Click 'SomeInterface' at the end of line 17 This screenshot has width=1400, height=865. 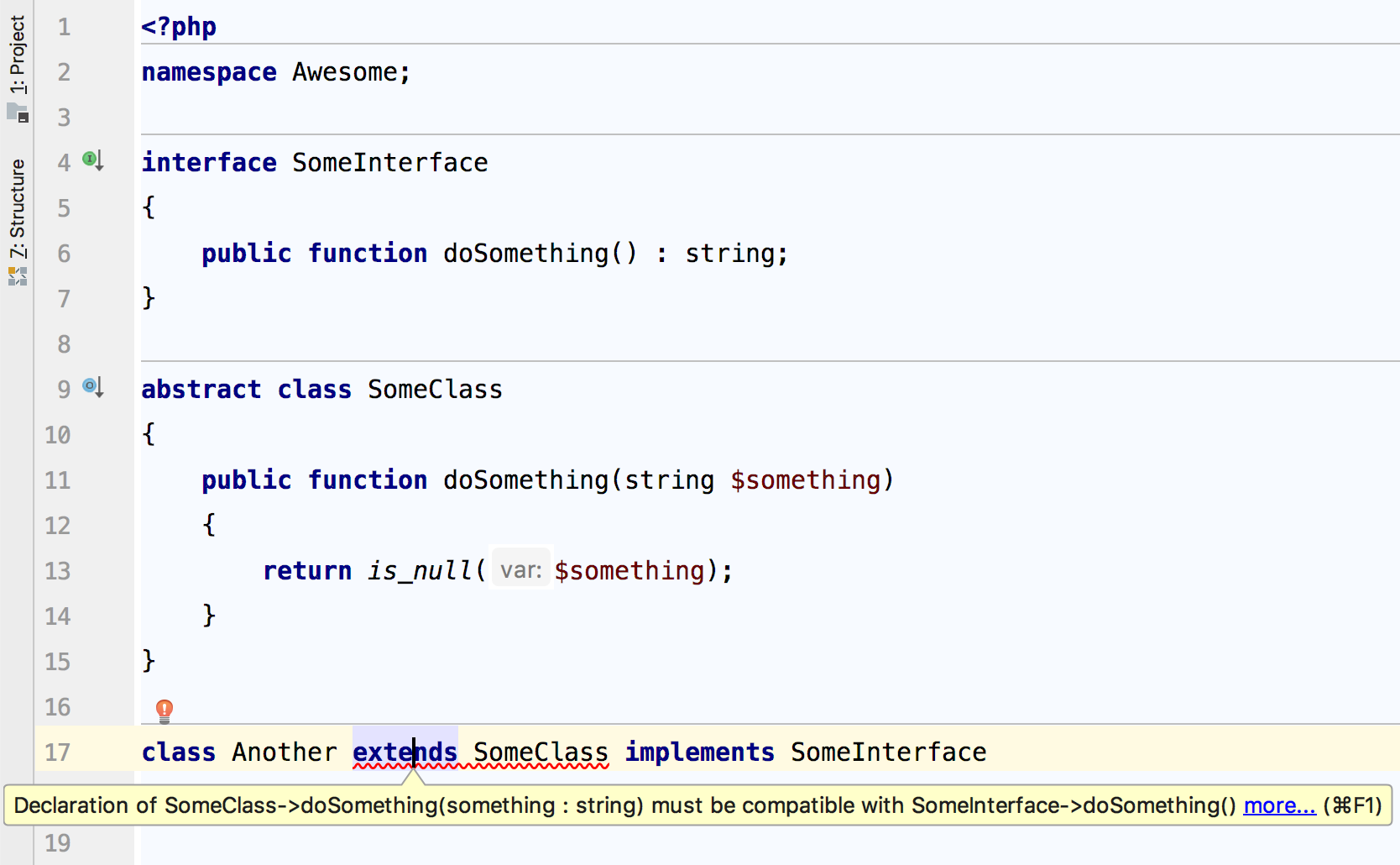[x=888, y=752]
